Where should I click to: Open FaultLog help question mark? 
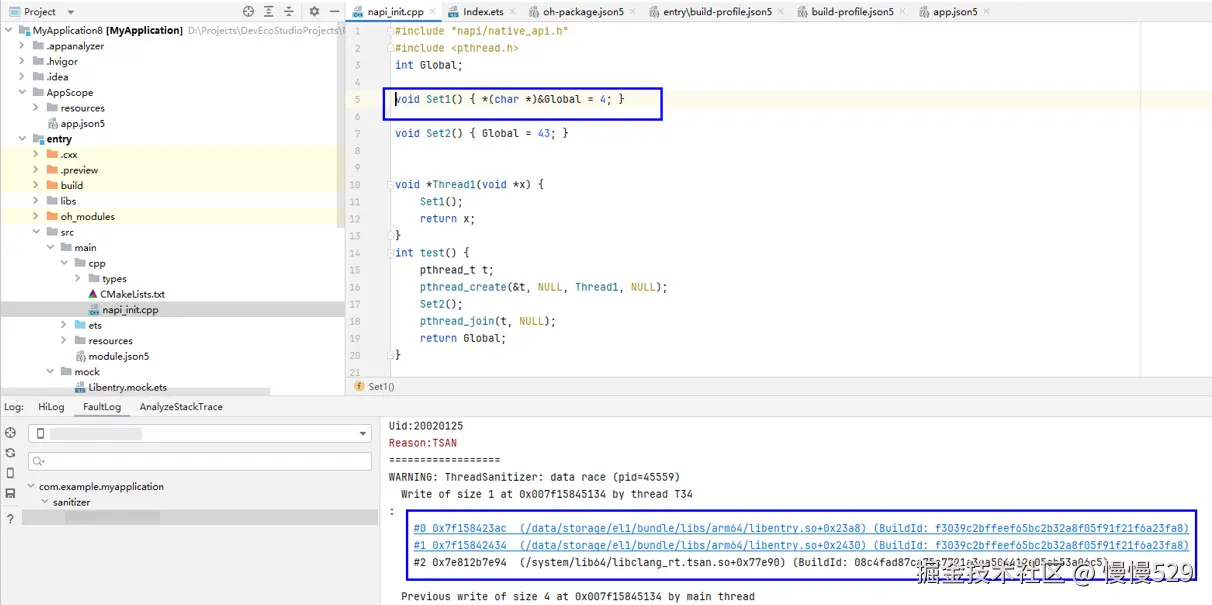pyautogui.click(x=10, y=518)
